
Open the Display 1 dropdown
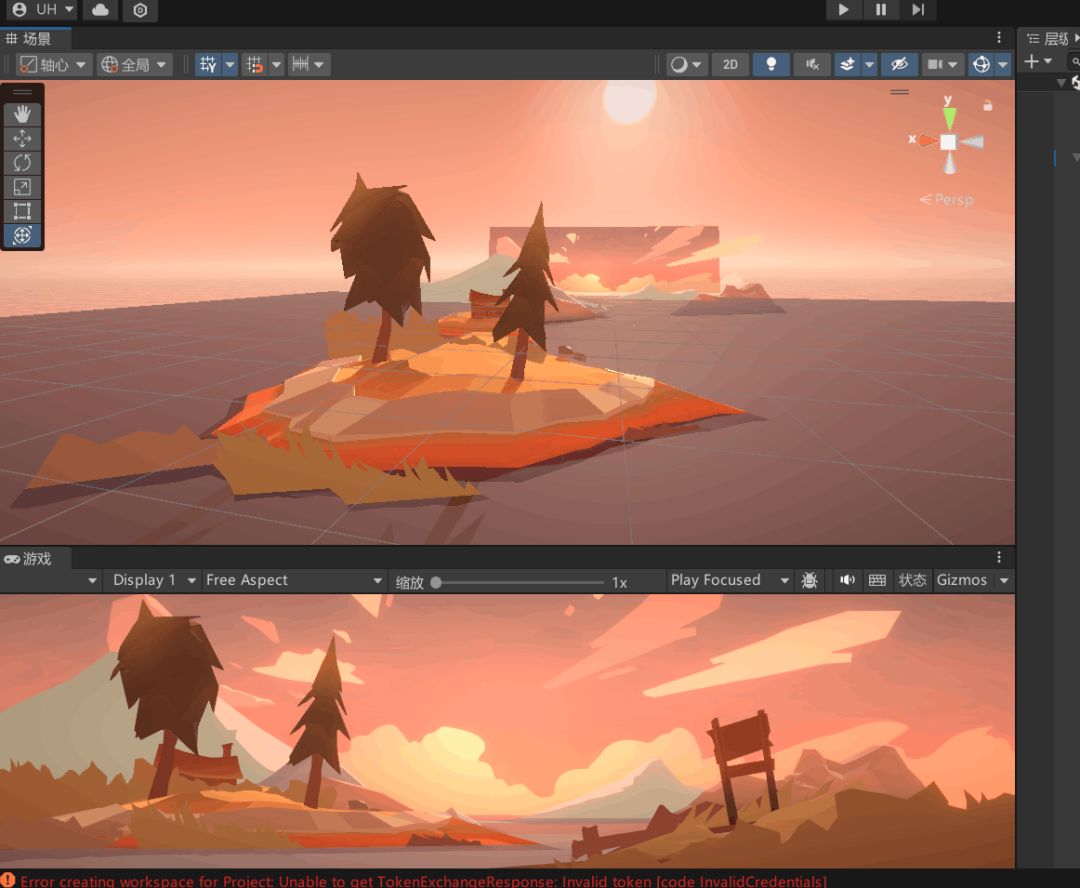155,580
